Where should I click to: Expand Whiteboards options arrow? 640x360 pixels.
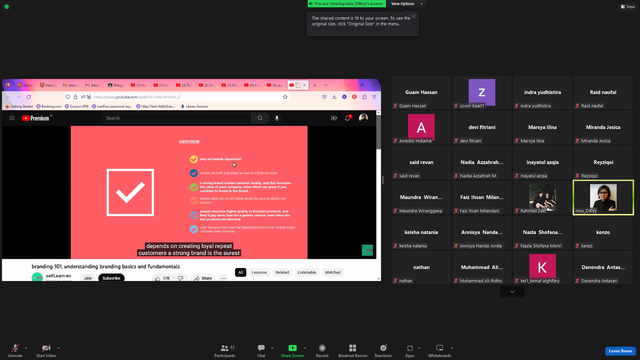tap(452, 348)
